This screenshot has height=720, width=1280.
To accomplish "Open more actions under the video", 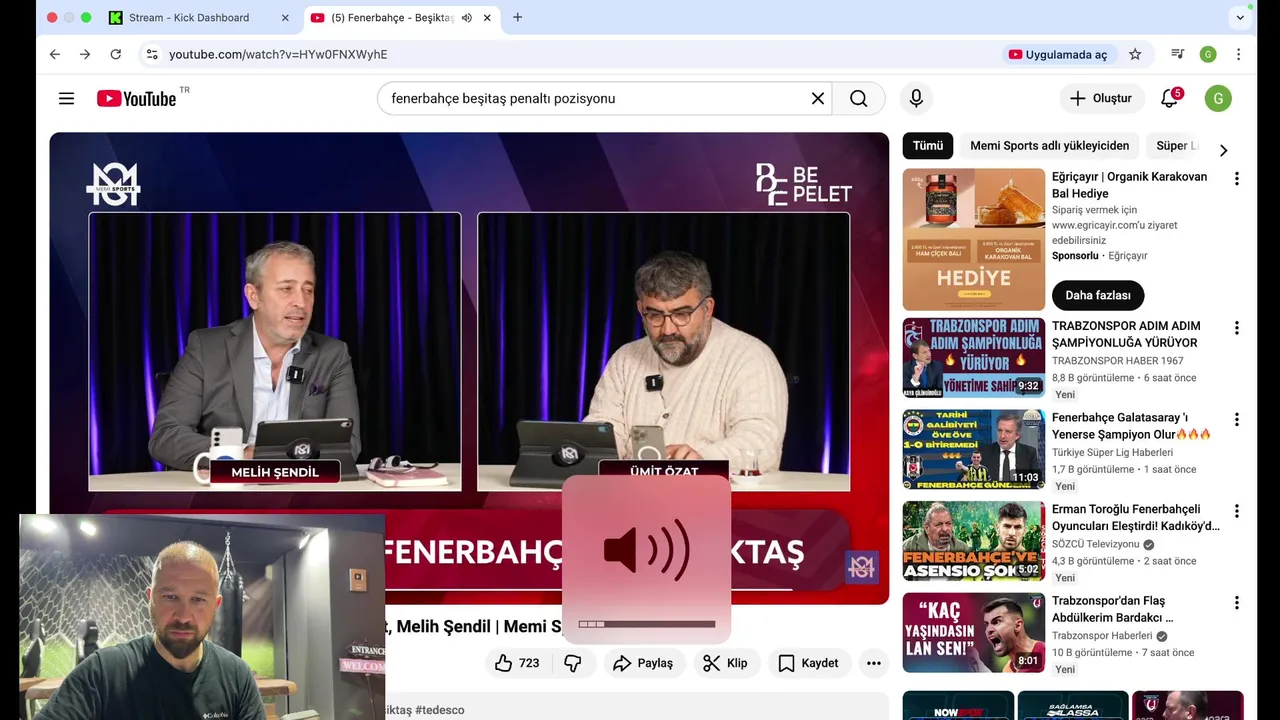I will tap(874, 663).
